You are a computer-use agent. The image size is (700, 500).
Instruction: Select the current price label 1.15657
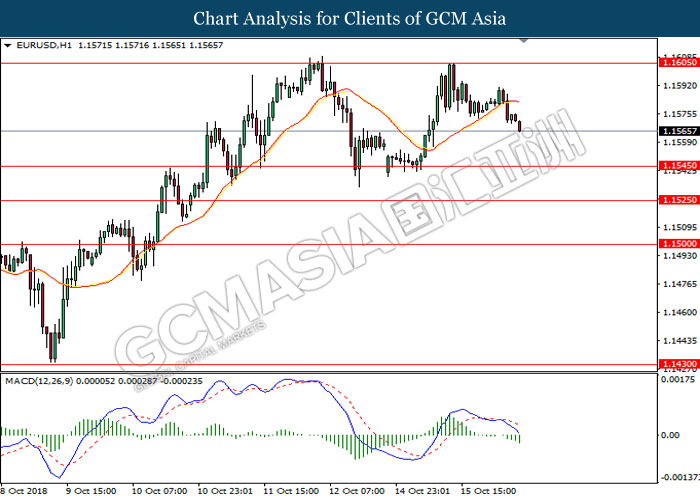679,131
